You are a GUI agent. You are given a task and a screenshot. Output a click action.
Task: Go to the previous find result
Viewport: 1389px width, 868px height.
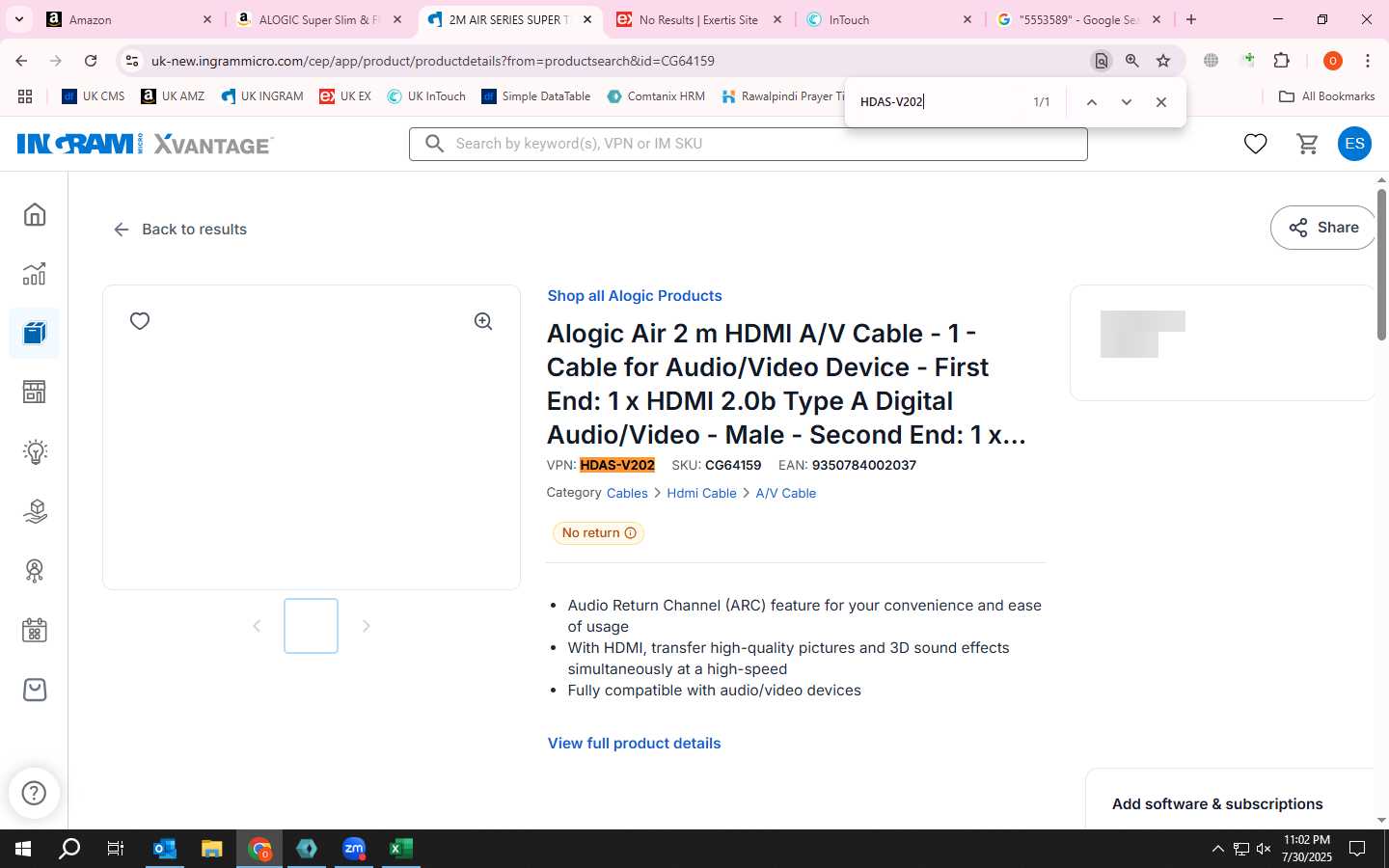1091,102
